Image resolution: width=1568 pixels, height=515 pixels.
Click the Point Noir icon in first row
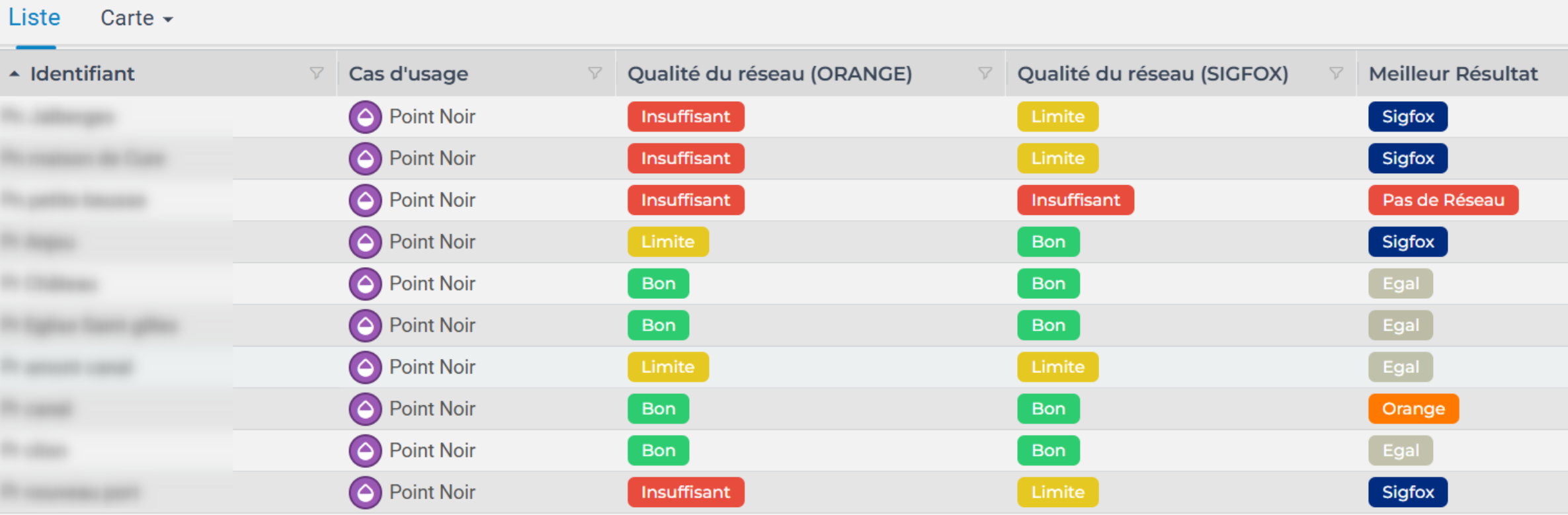[365, 117]
